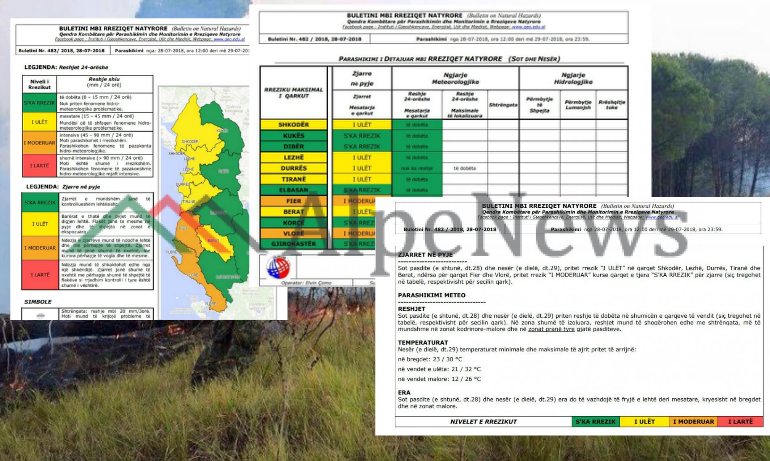Select the GJIROKASTËR row name cell

point(294,244)
